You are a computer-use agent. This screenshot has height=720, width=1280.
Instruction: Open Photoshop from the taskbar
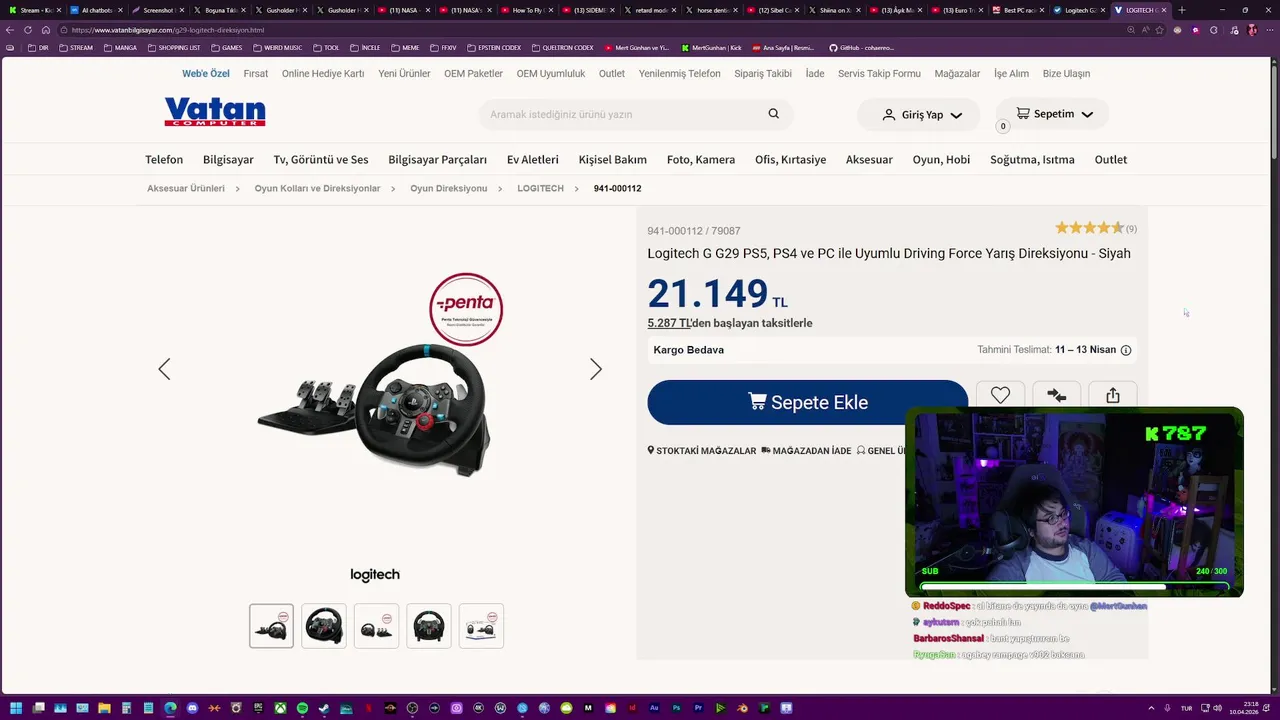pos(676,708)
